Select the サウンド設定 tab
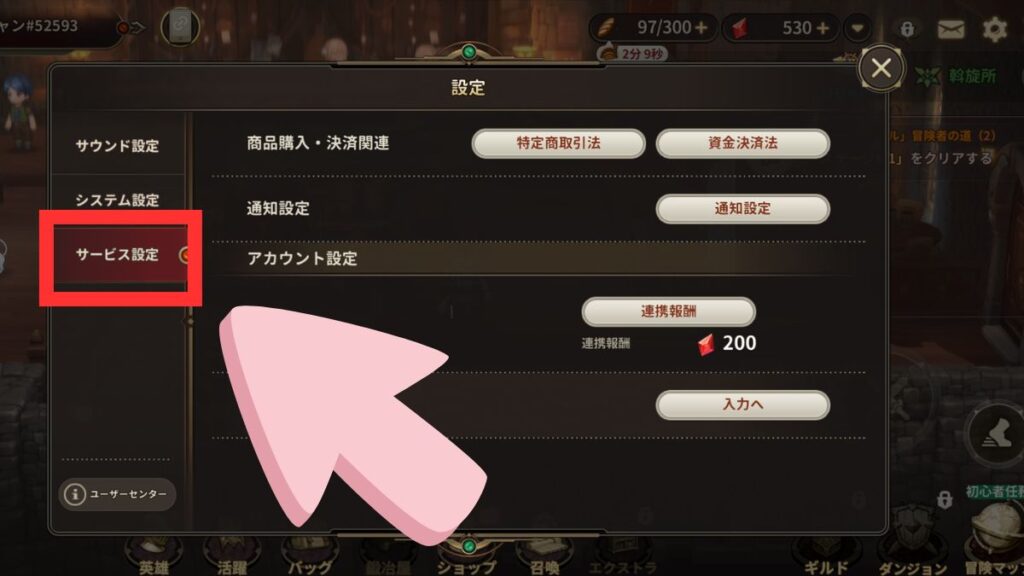This screenshot has height=576, width=1024. click(x=118, y=146)
